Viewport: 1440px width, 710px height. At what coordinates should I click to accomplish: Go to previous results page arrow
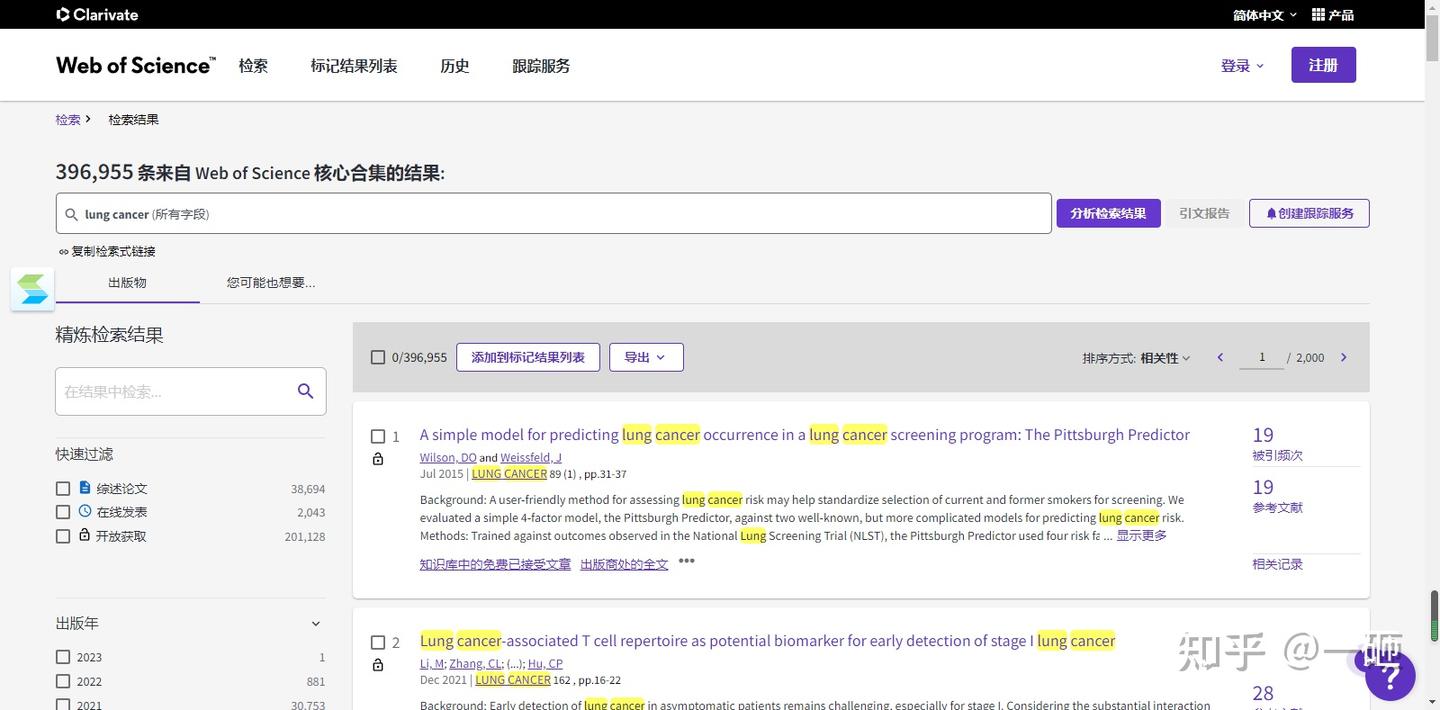(1220, 357)
